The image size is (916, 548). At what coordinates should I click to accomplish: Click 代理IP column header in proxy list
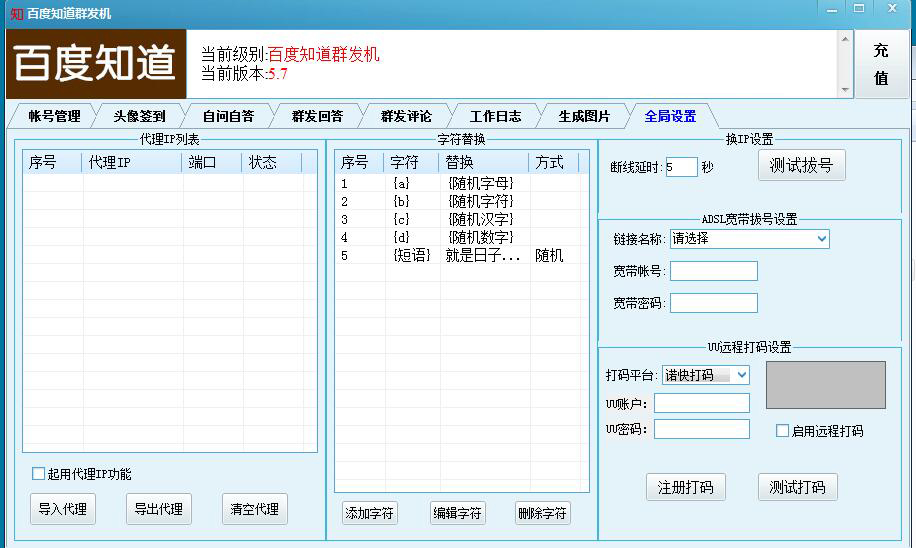point(132,162)
